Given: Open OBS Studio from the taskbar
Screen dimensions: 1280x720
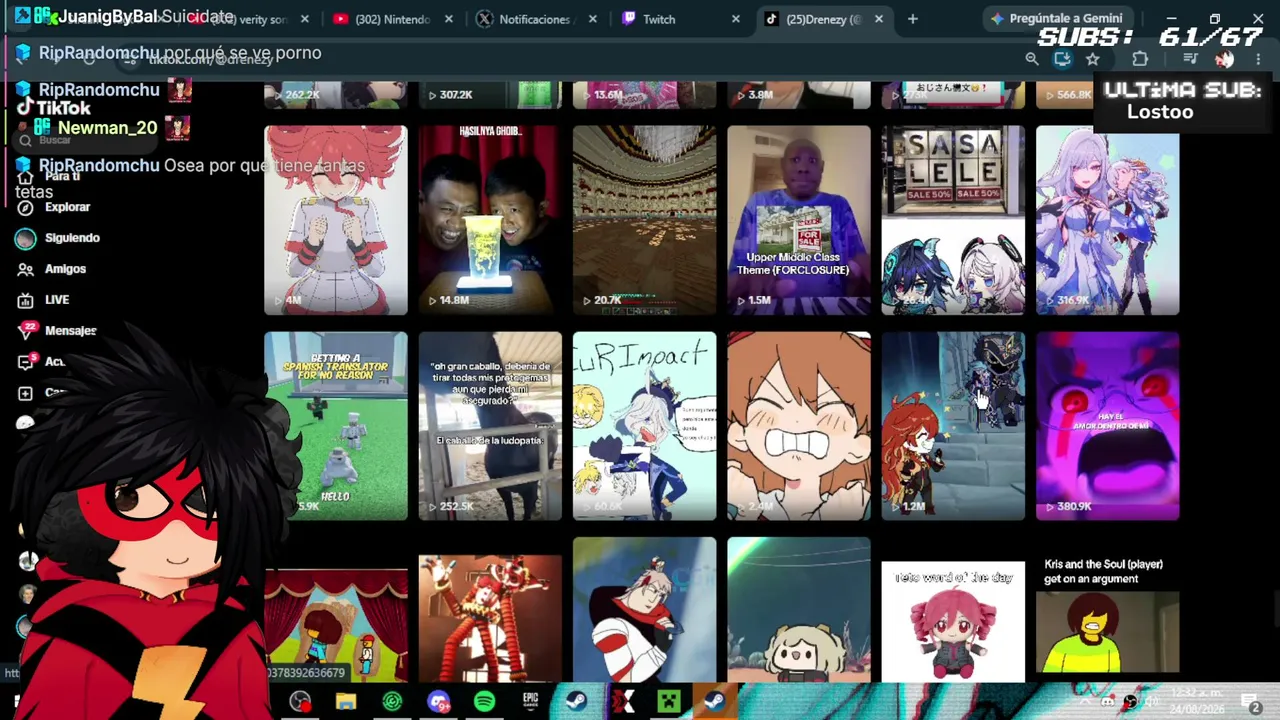Looking at the screenshot, I should pyautogui.click(x=300, y=702).
